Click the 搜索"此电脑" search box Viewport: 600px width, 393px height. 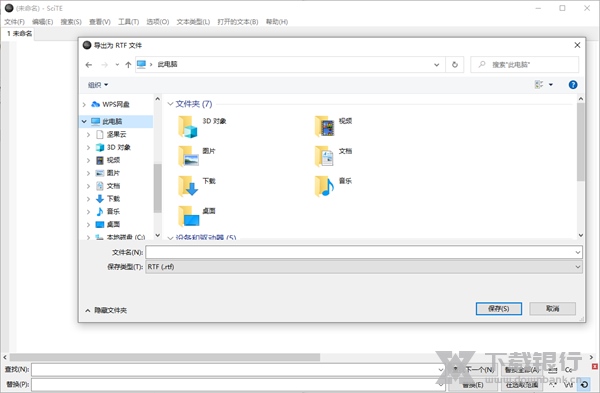coord(525,65)
